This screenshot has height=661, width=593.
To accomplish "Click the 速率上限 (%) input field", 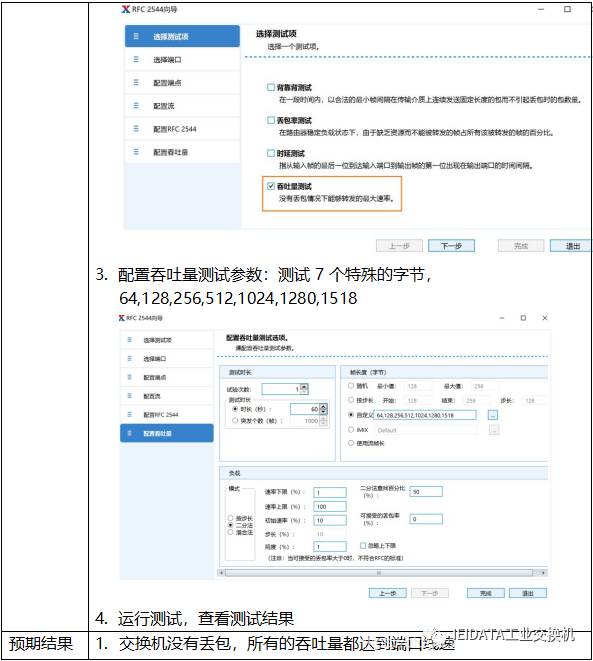I will coord(330,506).
